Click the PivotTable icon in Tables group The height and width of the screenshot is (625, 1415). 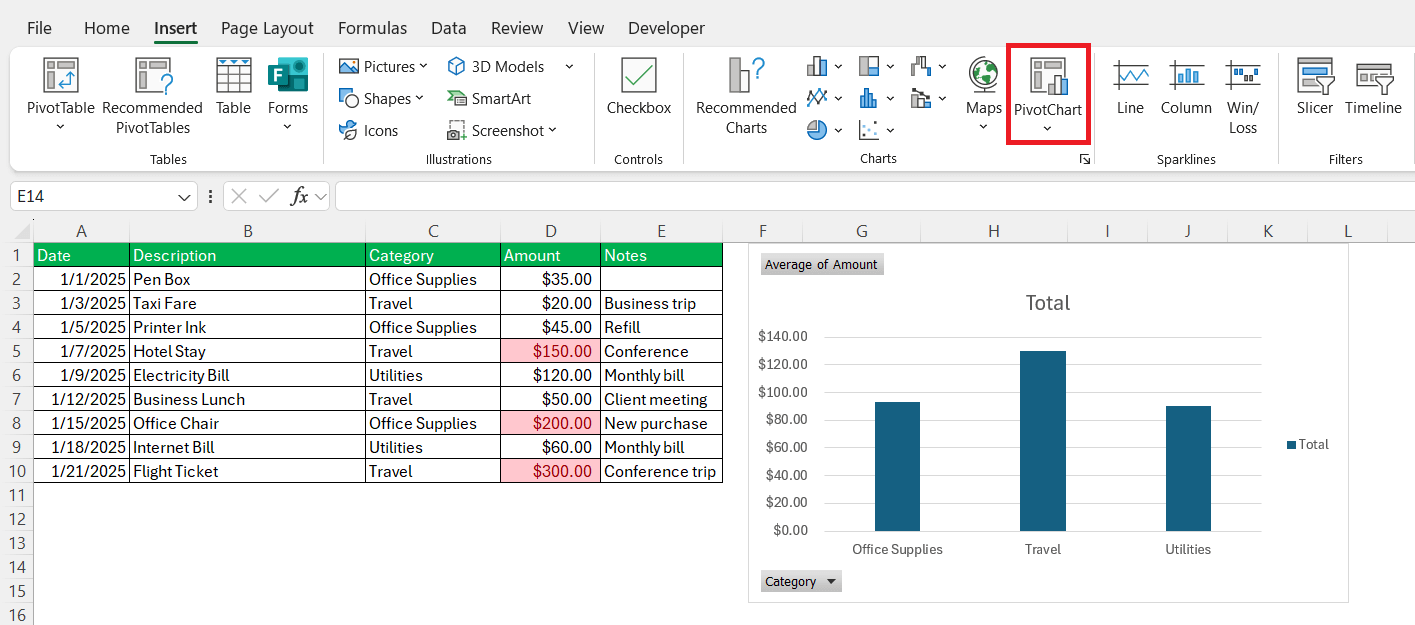(x=60, y=76)
